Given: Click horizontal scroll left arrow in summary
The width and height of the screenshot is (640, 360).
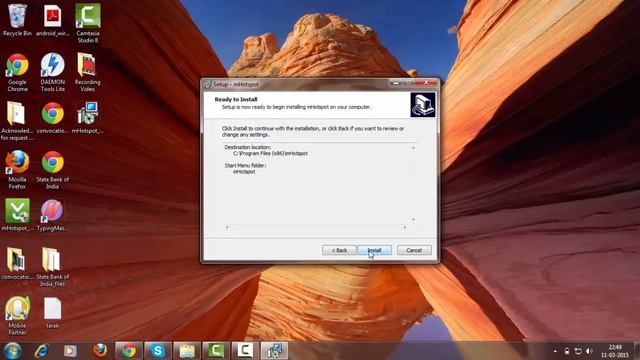Looking at the screenshot, I should (x=227, y=227).
